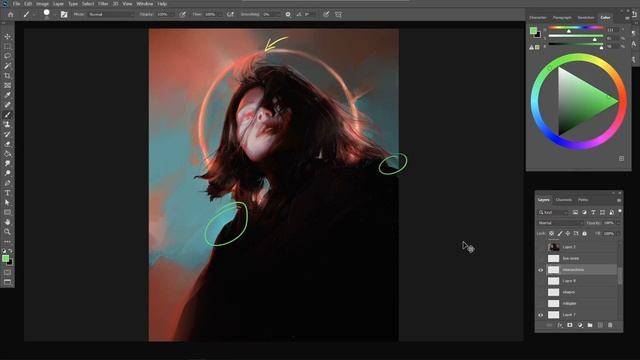Select the Path Selection tool

point(7,202)
